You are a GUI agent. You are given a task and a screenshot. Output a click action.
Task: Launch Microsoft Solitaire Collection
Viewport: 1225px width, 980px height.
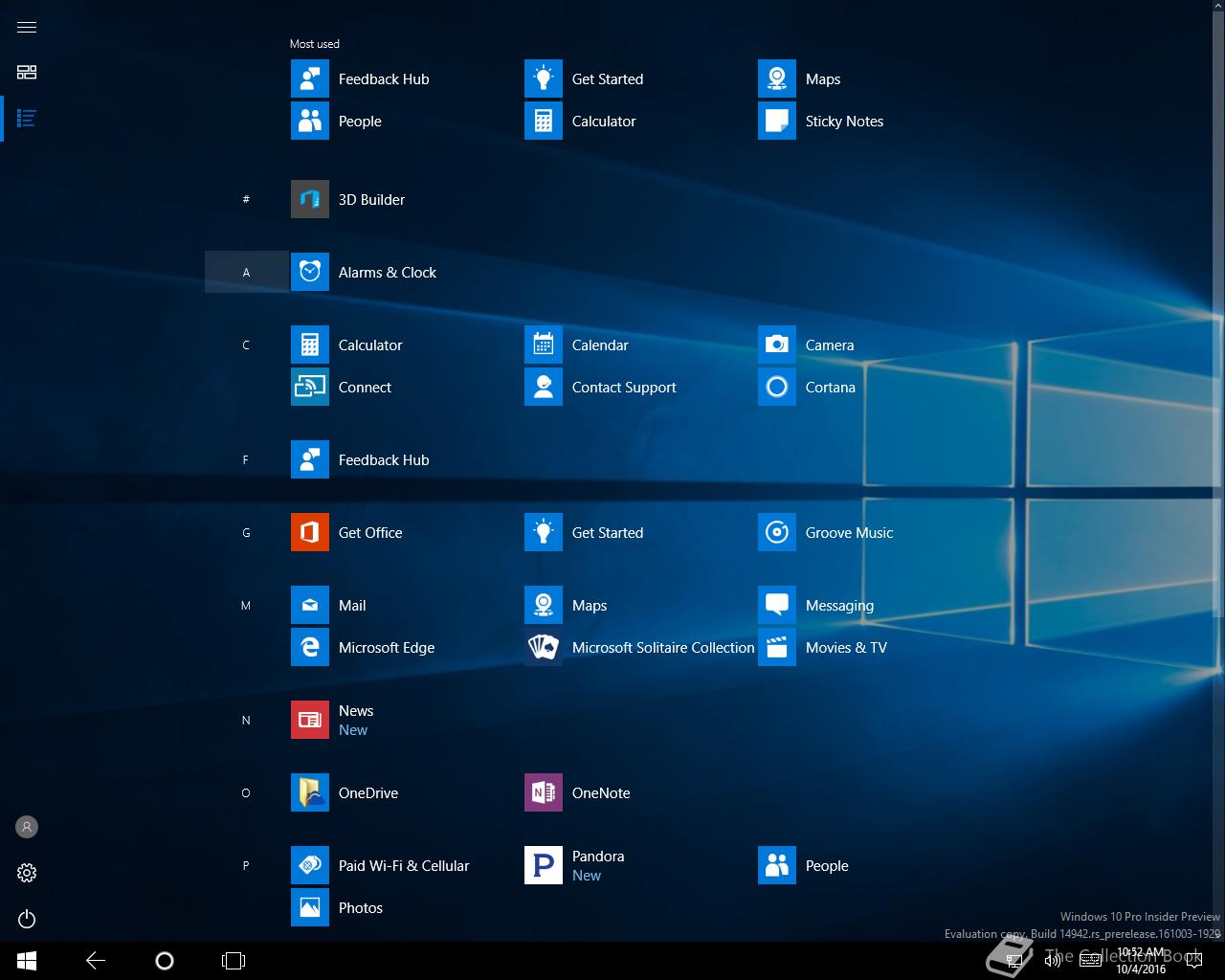click(x=639, y=647)
